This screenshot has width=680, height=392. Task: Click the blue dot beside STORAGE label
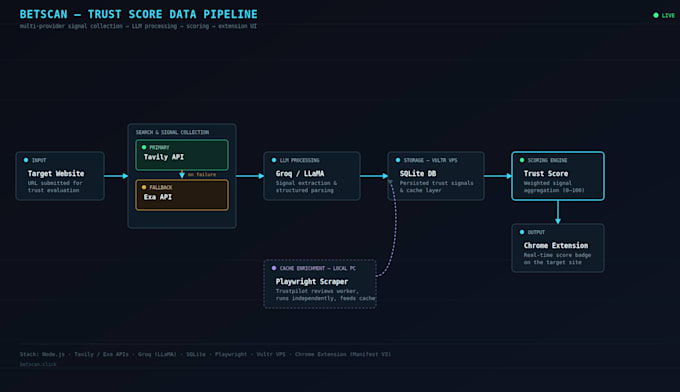tap(398, 160)
